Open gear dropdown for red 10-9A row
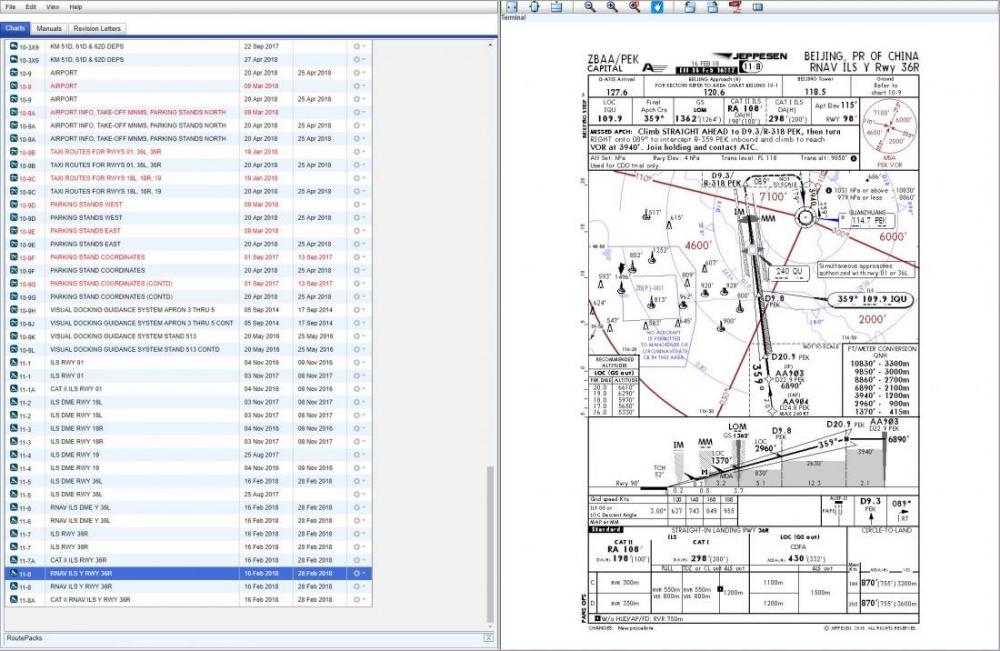The image size is (1000, 651). tap(359, 112)
